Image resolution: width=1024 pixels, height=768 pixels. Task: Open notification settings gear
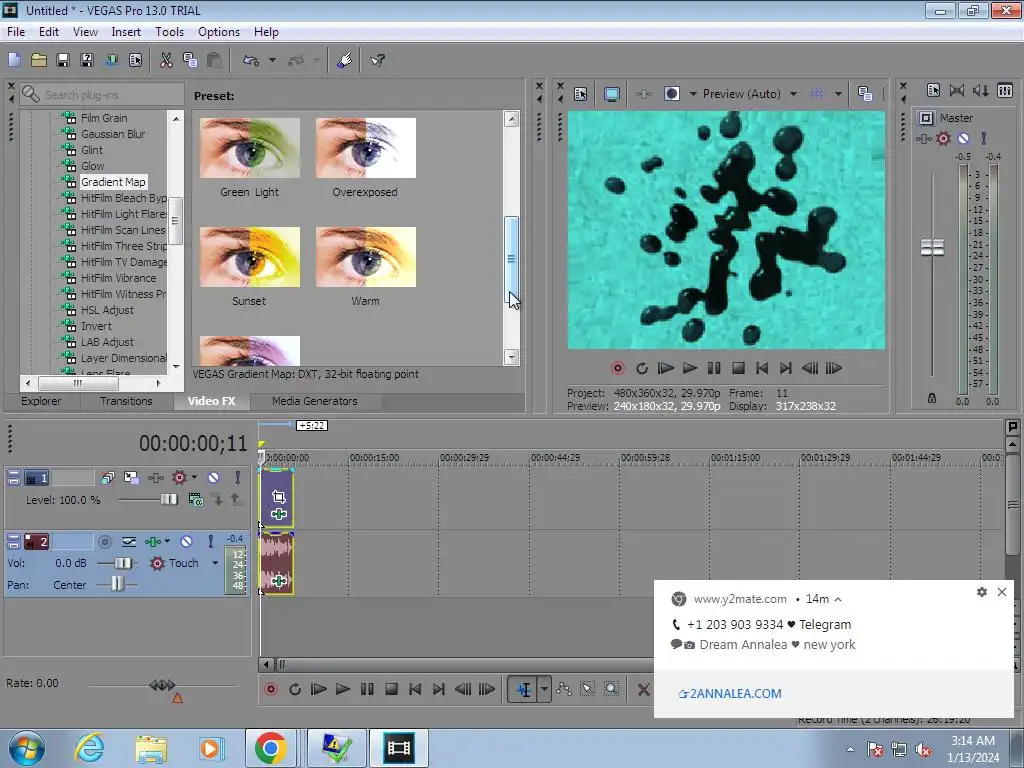(x=982, y=592)
